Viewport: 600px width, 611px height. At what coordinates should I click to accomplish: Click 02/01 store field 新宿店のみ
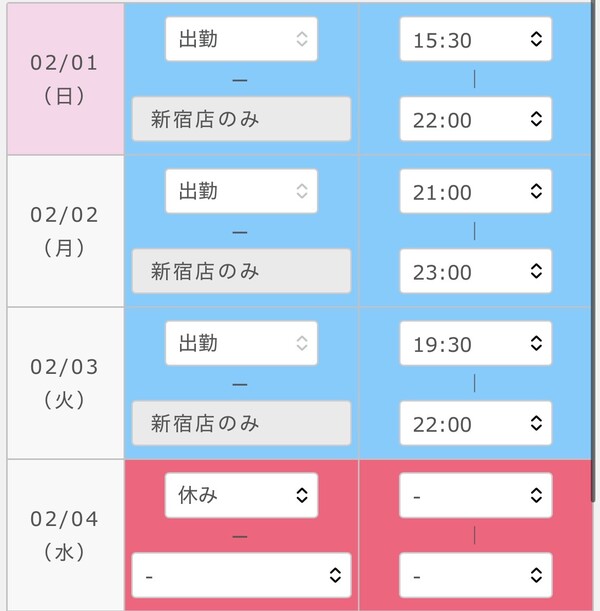click(x=241, y=119)
